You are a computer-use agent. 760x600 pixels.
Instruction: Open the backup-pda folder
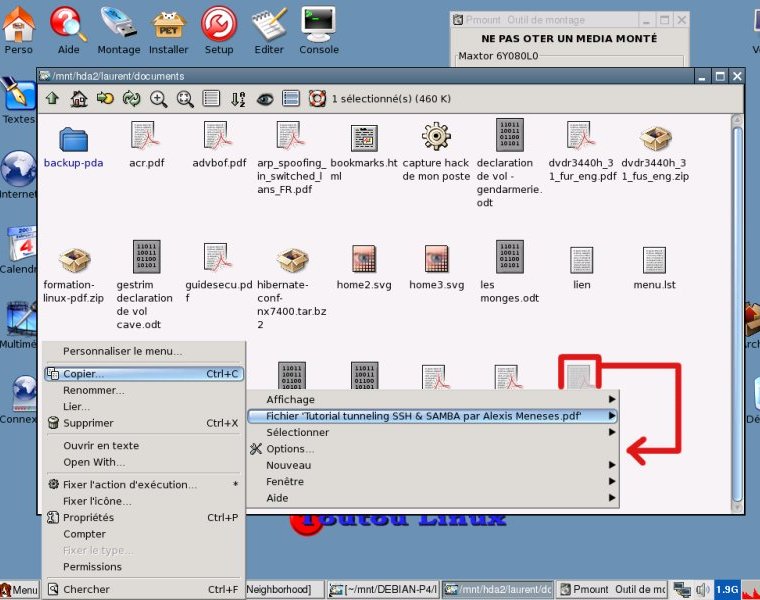pyautogui.click(x=73, y=145)
